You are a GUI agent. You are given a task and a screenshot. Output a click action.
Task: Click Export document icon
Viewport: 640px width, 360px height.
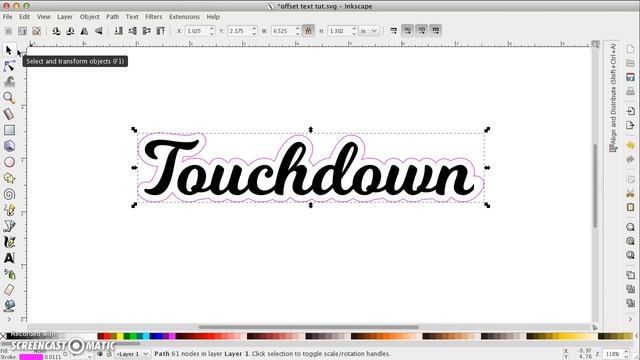(x=630, y=125)
